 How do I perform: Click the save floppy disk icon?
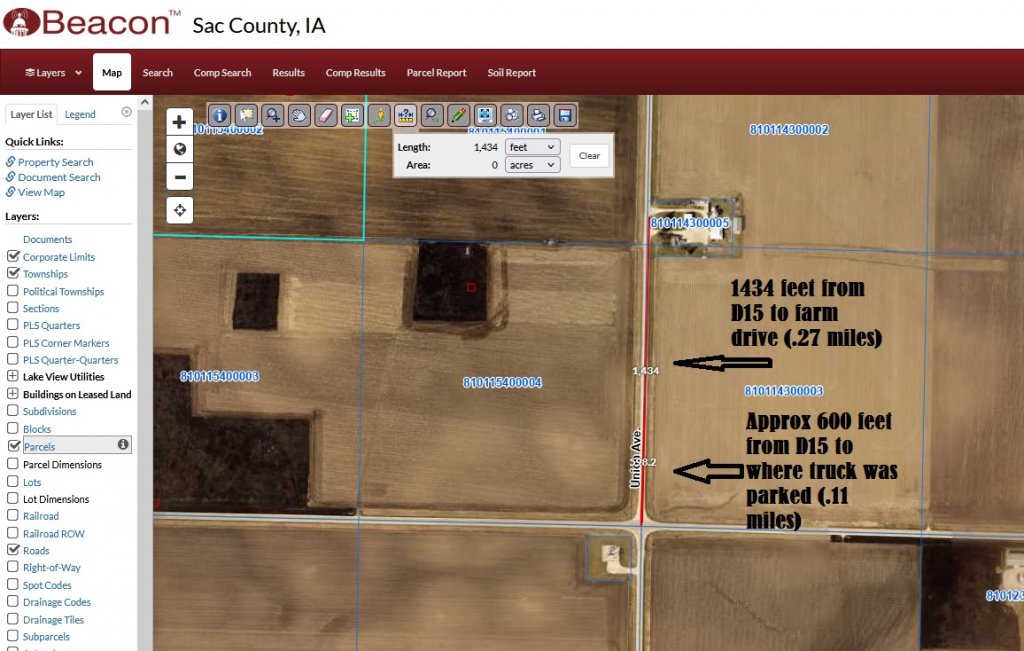pyautogui.click(x=564, y=115)
